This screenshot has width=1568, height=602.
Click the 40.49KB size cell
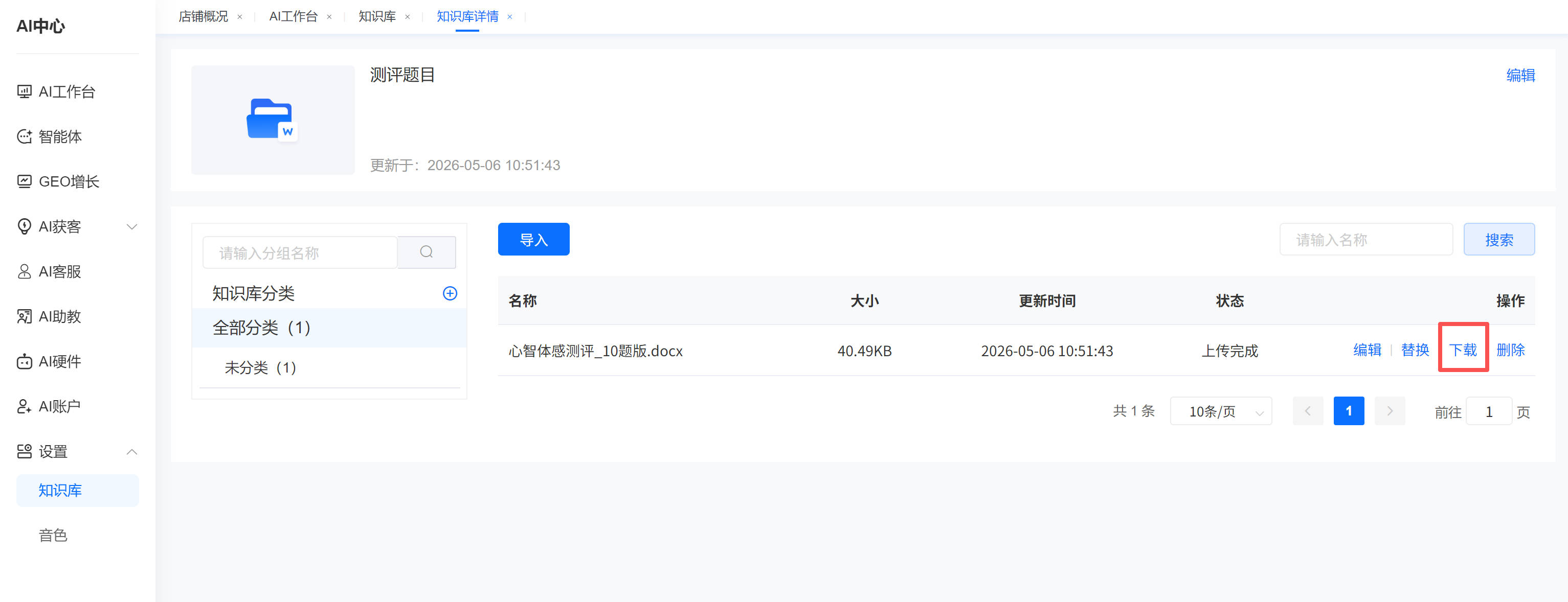click(x=864, y=351)
